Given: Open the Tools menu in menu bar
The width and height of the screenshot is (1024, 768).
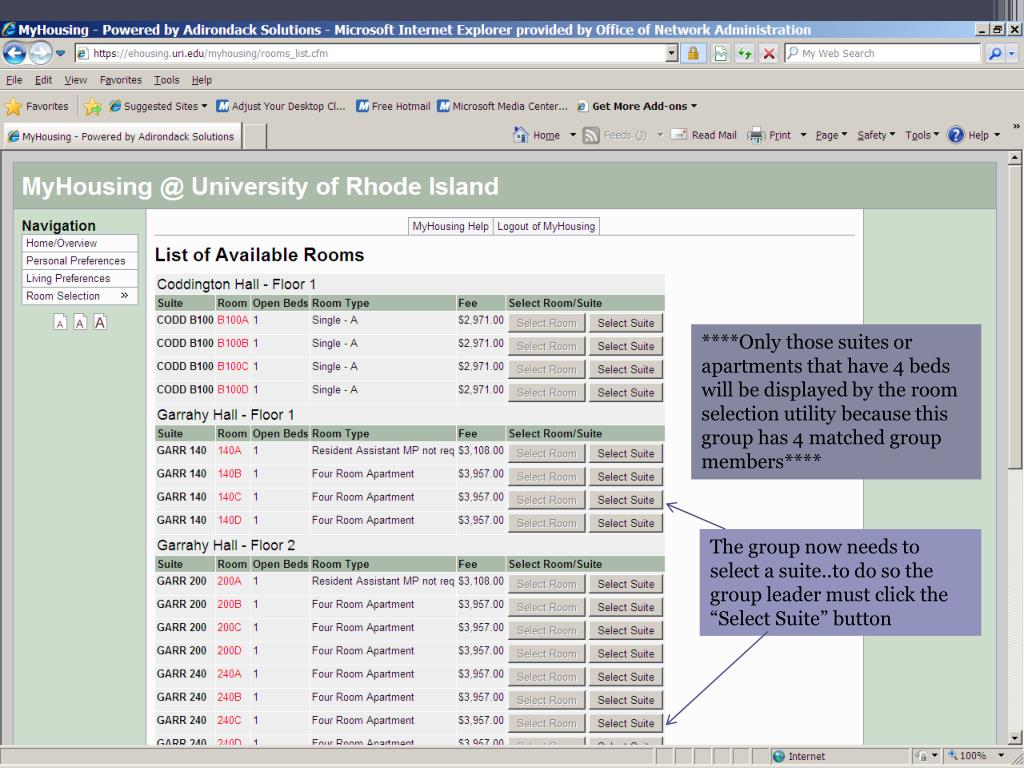Looking at the screenshot, I should pos(167,80).
